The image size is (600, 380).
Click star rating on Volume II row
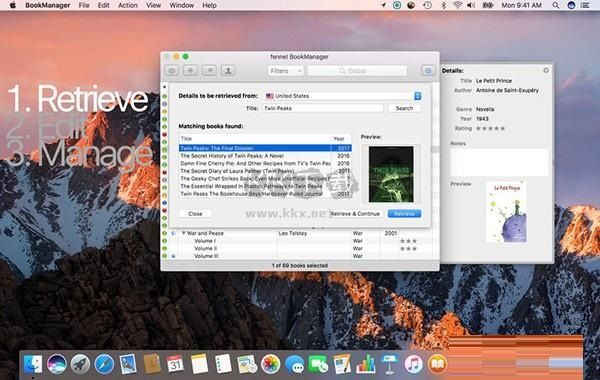tap(408, 248)
